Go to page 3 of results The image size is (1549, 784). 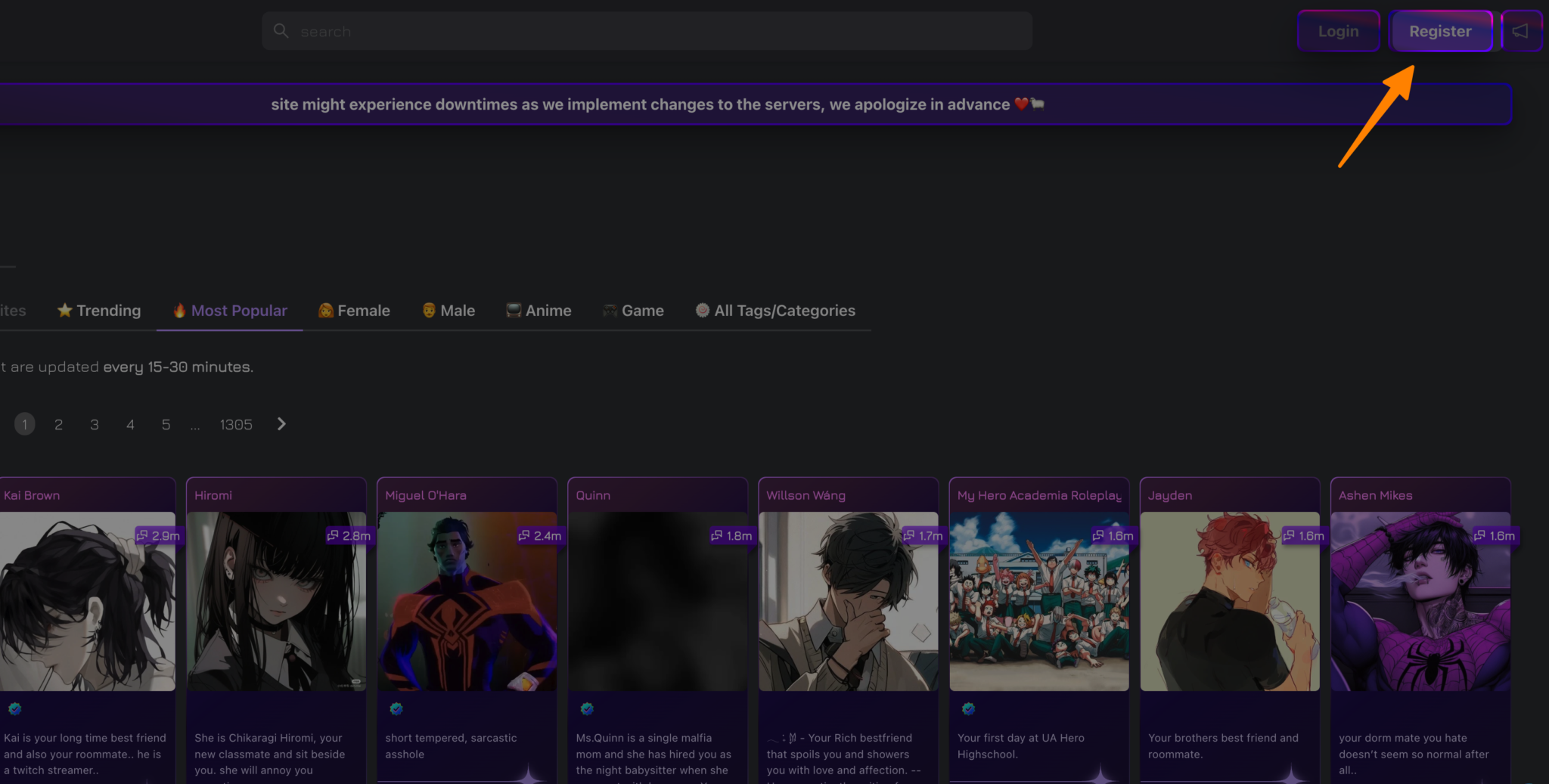[95, 425]
